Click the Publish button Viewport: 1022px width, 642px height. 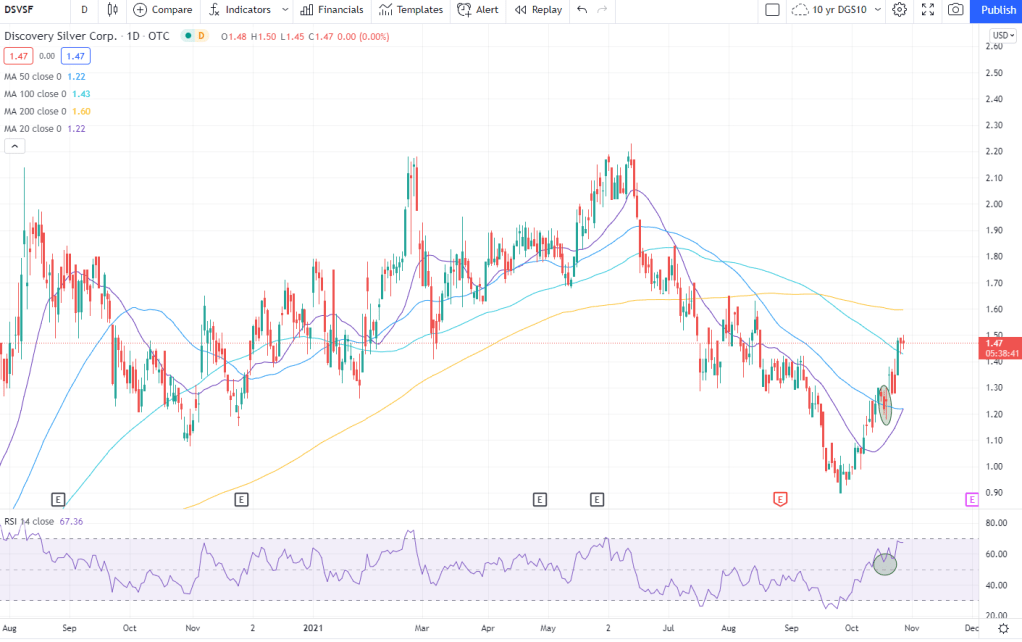coord(997,10)
